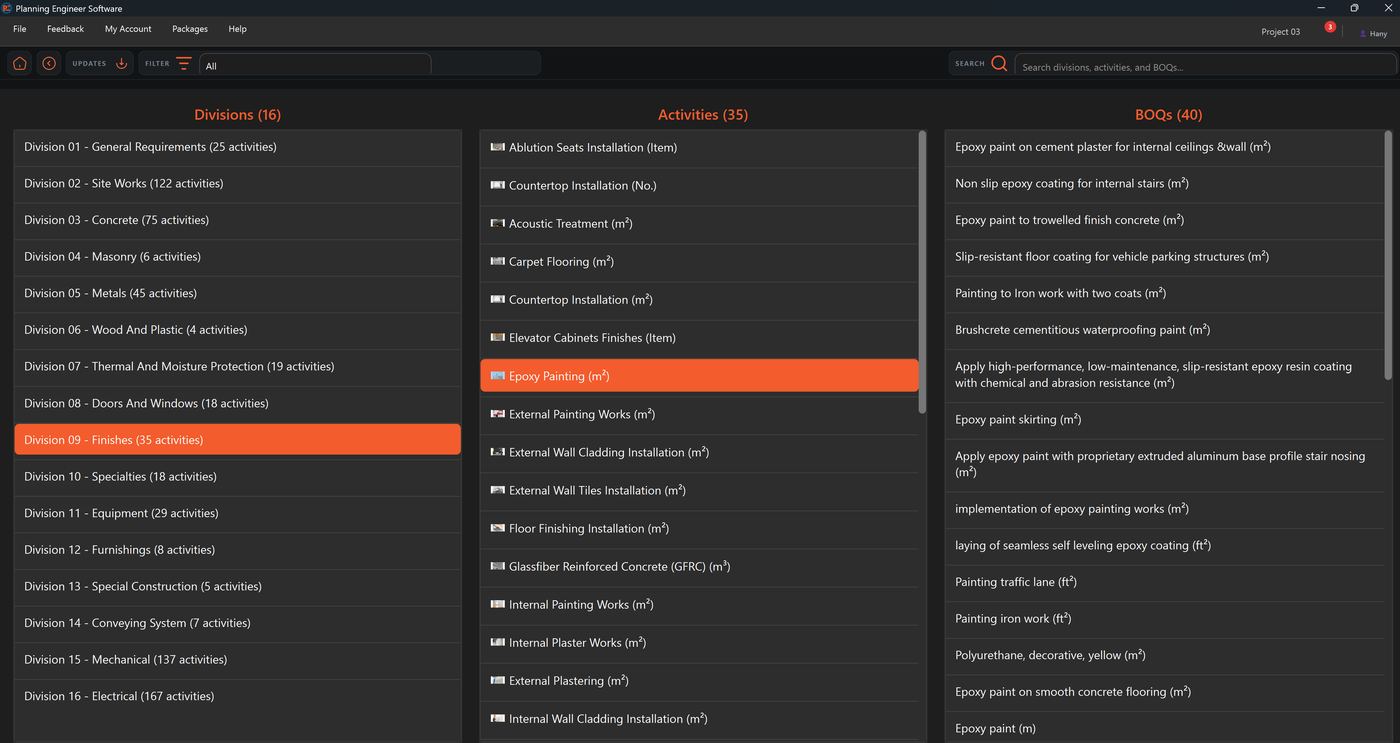Screen dimensions: 1400x743
Task: Open the filter dropdown showing All
Action: (x=315, y=65)
